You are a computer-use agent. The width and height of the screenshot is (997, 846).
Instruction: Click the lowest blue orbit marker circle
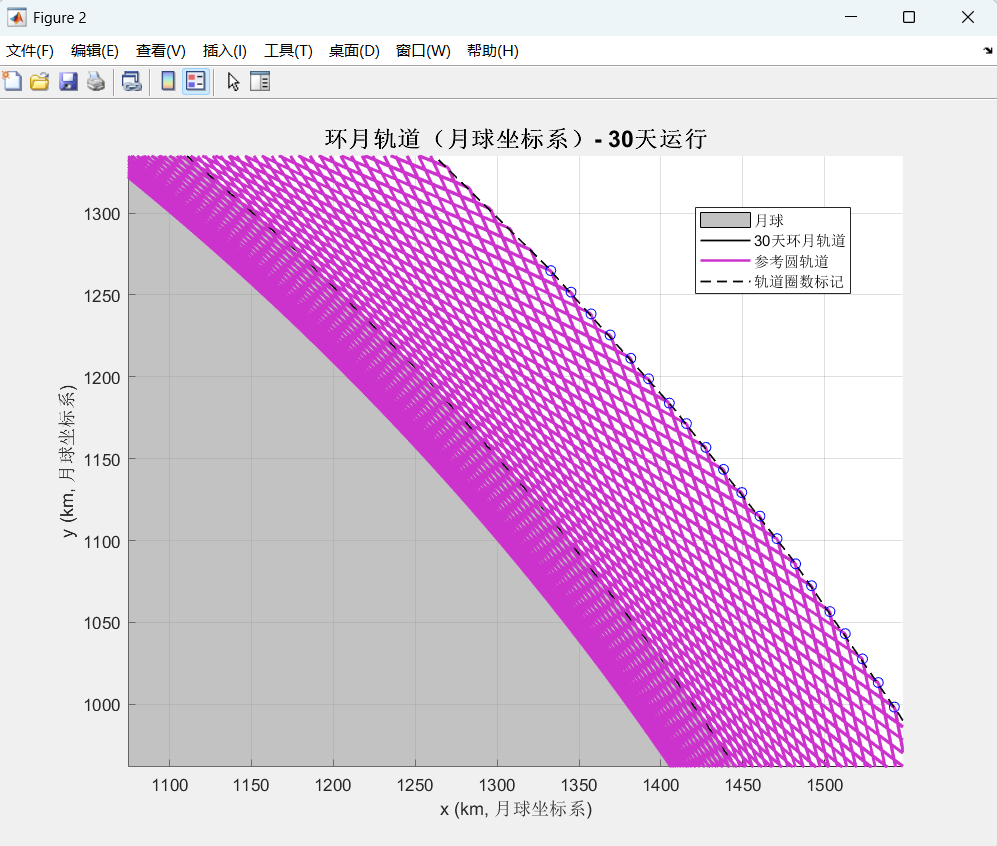click(894, 707)
